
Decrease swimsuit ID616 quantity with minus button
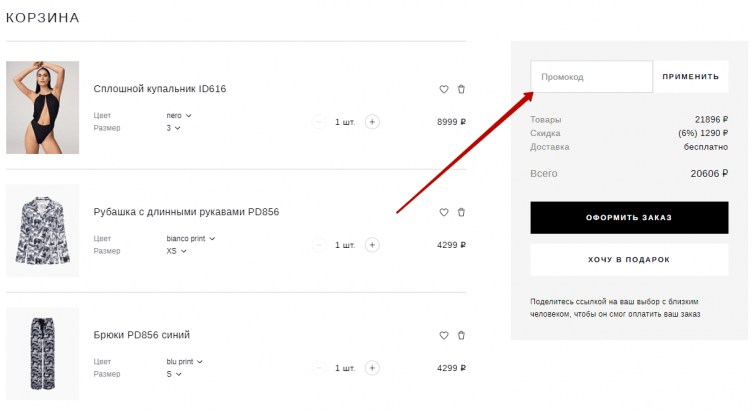[319, 122]
